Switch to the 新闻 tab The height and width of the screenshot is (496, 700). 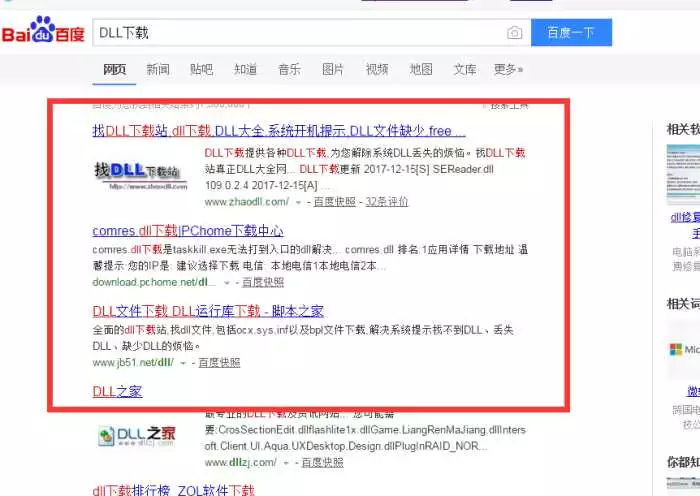(x=158, y=69)
